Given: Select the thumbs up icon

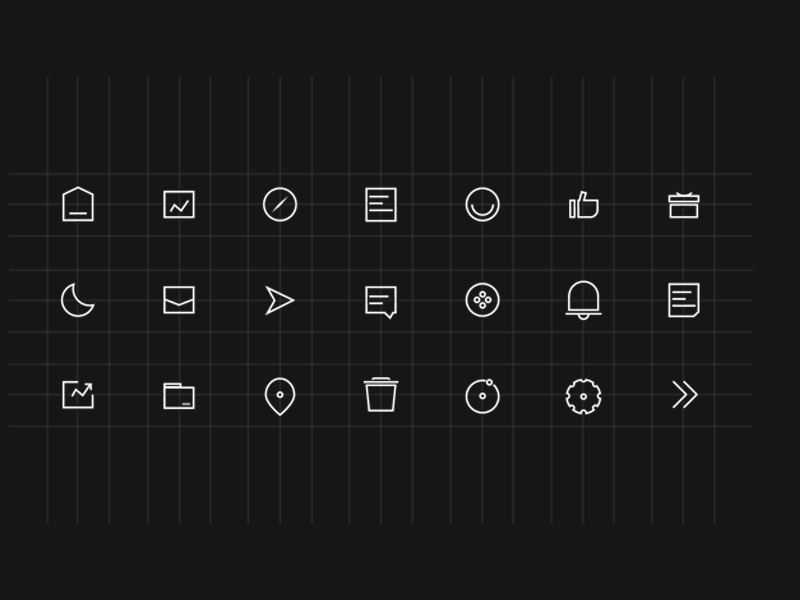Looking at the screenshot, I should (x=584, y=205).
